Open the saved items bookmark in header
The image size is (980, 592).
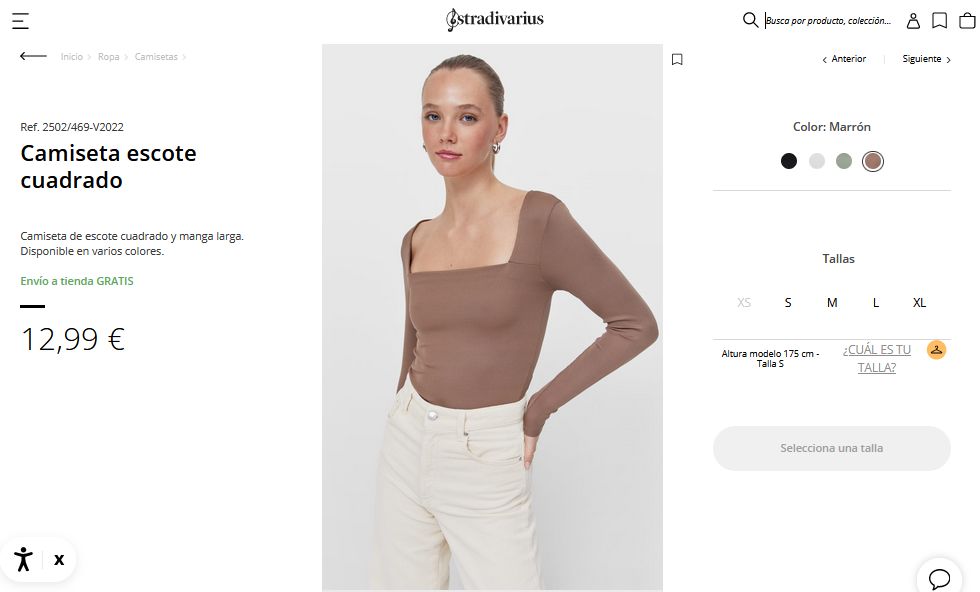[940, 20]
